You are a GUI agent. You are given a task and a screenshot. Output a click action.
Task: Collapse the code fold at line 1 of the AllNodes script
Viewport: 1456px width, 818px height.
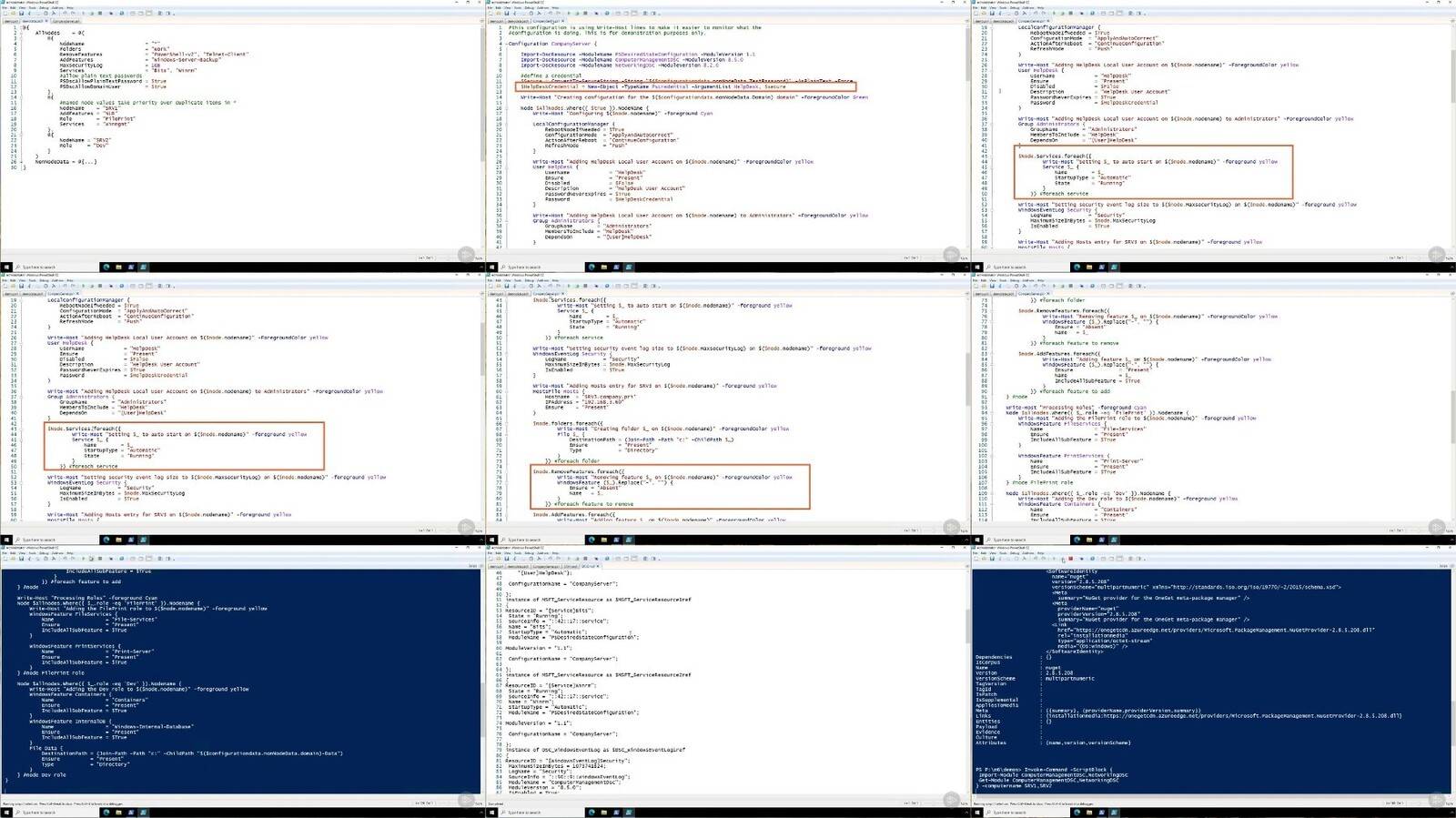(x=23, y=28)
